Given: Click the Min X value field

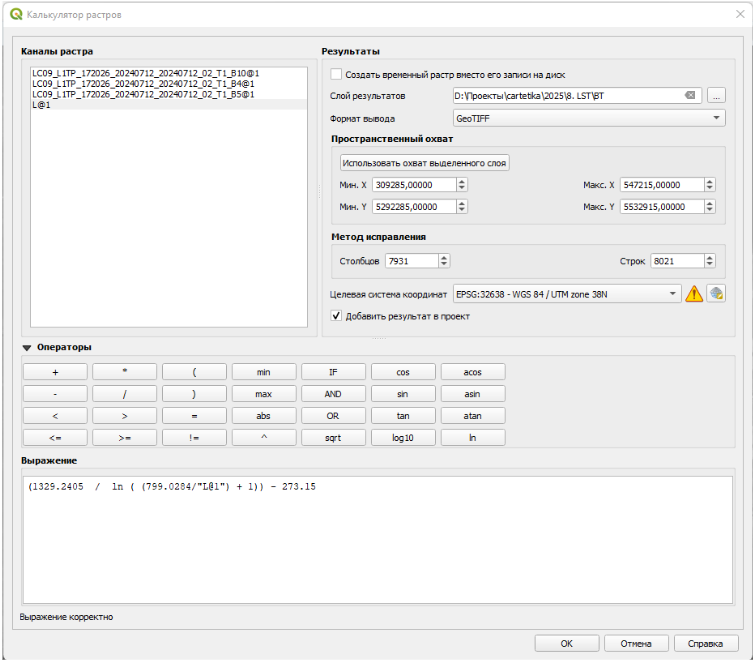Looking at the screenshot, I should coord(414,185).
